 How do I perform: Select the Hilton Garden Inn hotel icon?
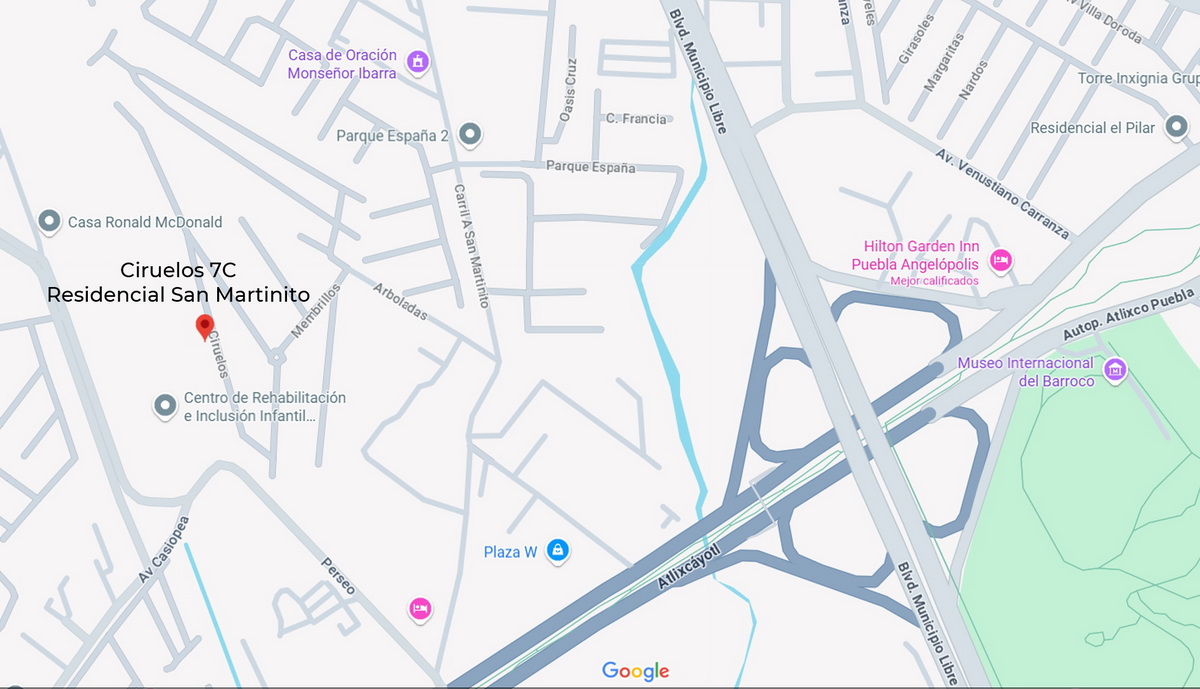1000,262
